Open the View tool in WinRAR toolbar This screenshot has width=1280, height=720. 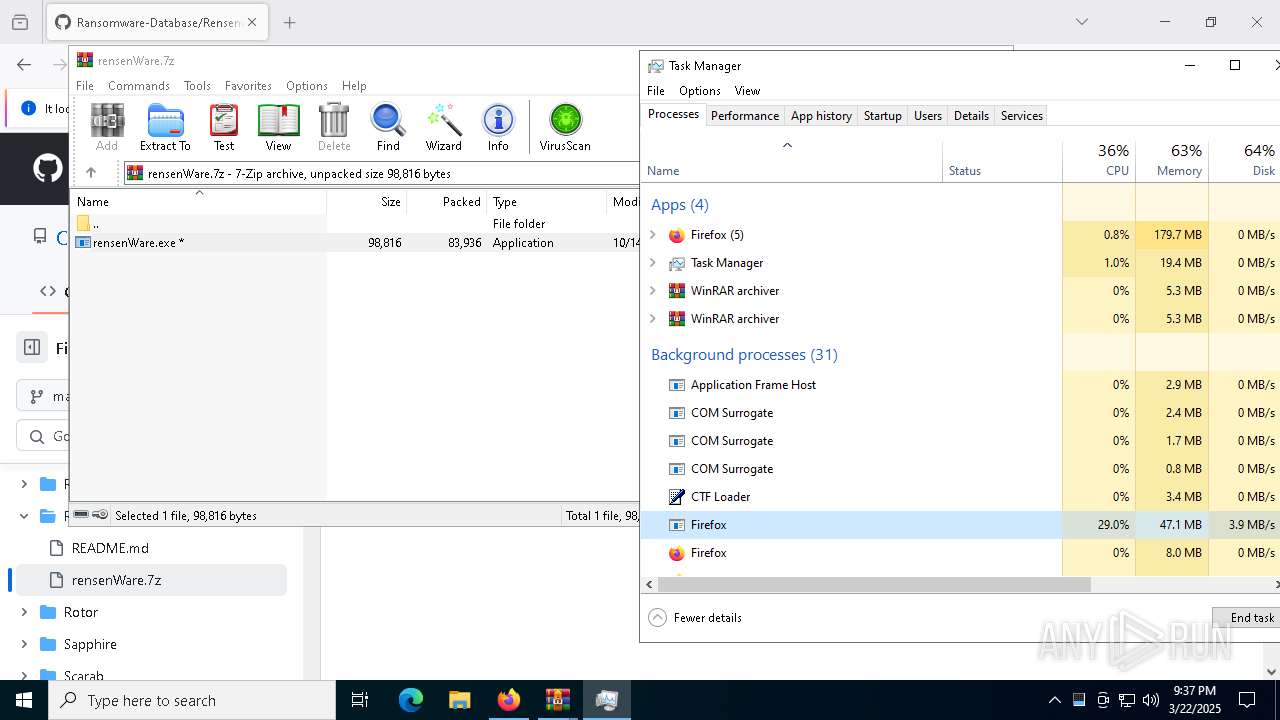[x=278, y=127]
